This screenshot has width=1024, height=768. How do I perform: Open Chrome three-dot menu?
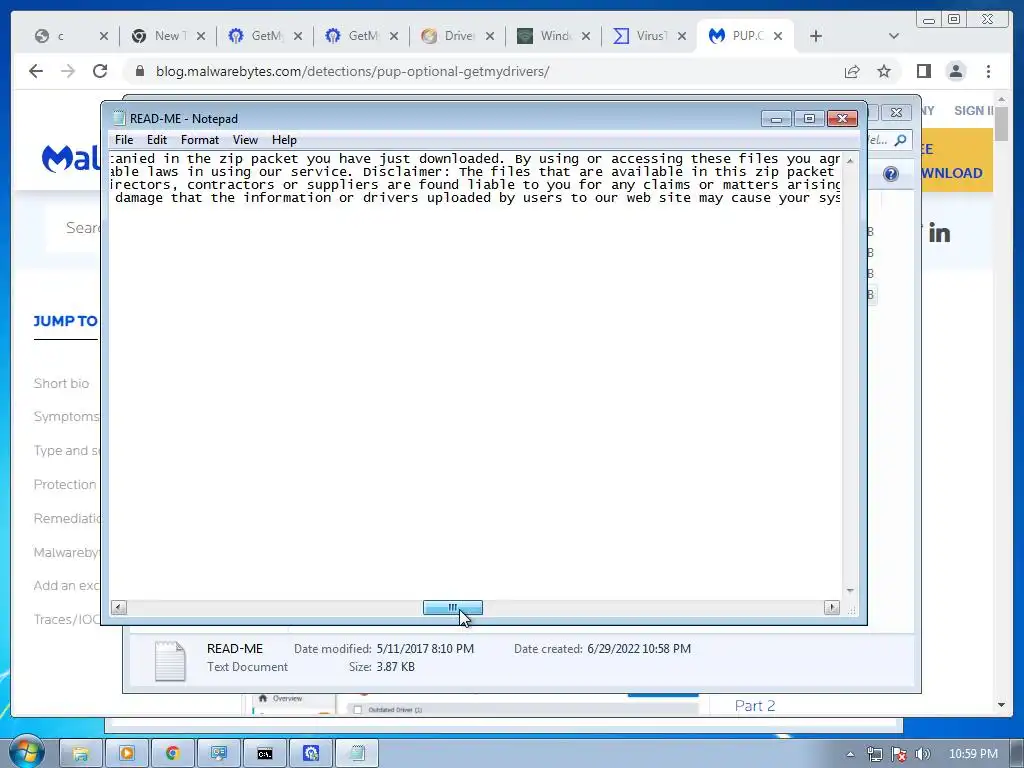point(988,71)
